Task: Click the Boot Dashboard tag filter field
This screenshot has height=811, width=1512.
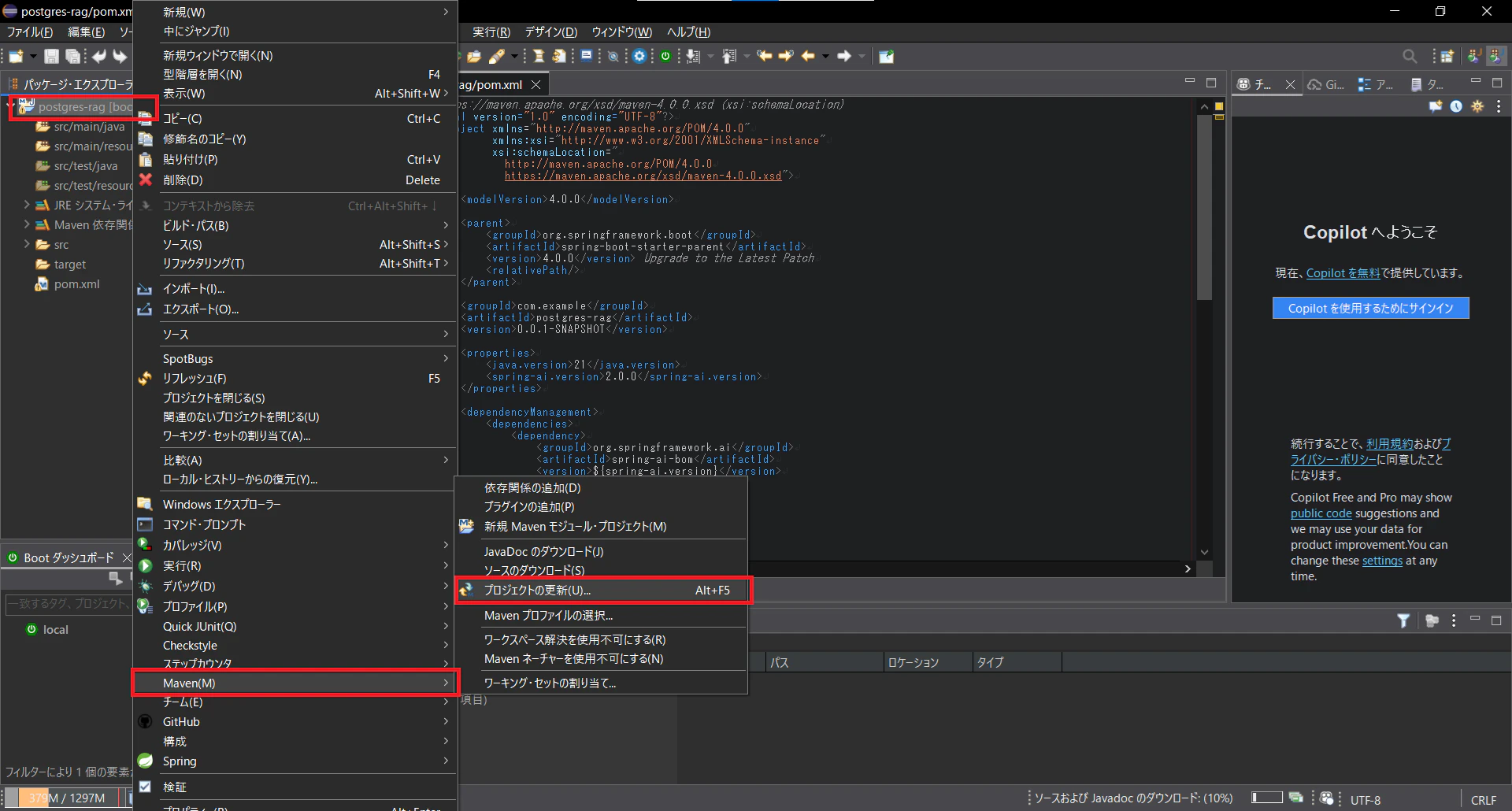Action: 69,604
